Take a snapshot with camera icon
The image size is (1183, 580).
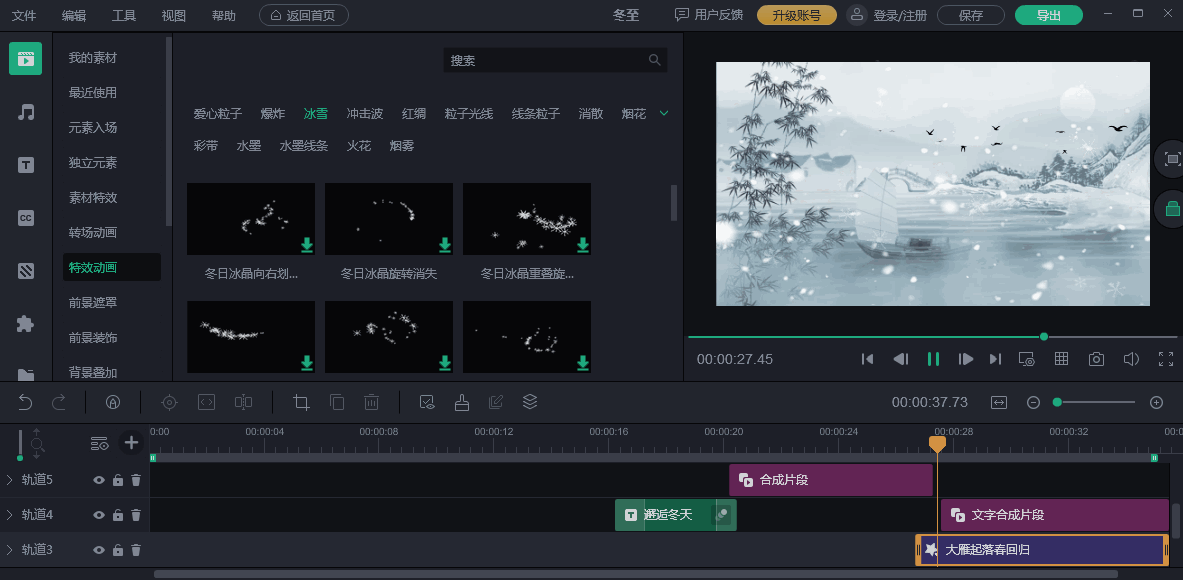click(x=1096, y=359)
